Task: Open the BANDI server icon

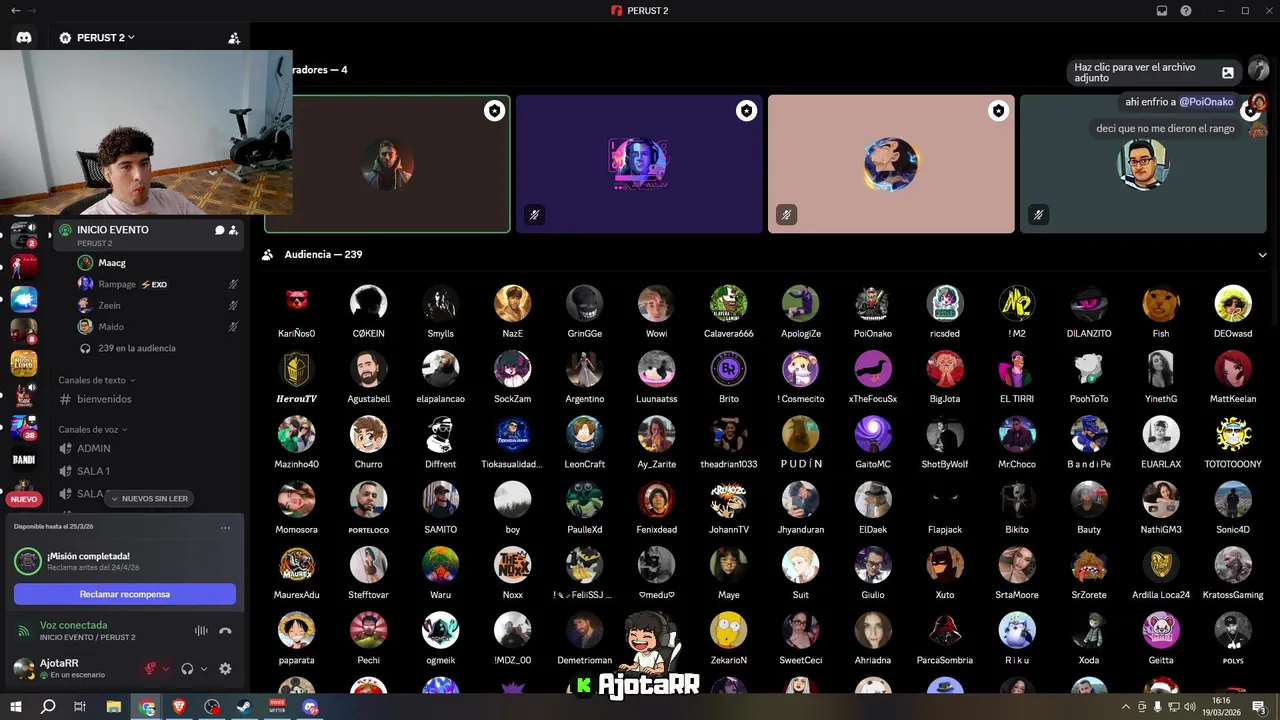Action: tap(24, 460)
